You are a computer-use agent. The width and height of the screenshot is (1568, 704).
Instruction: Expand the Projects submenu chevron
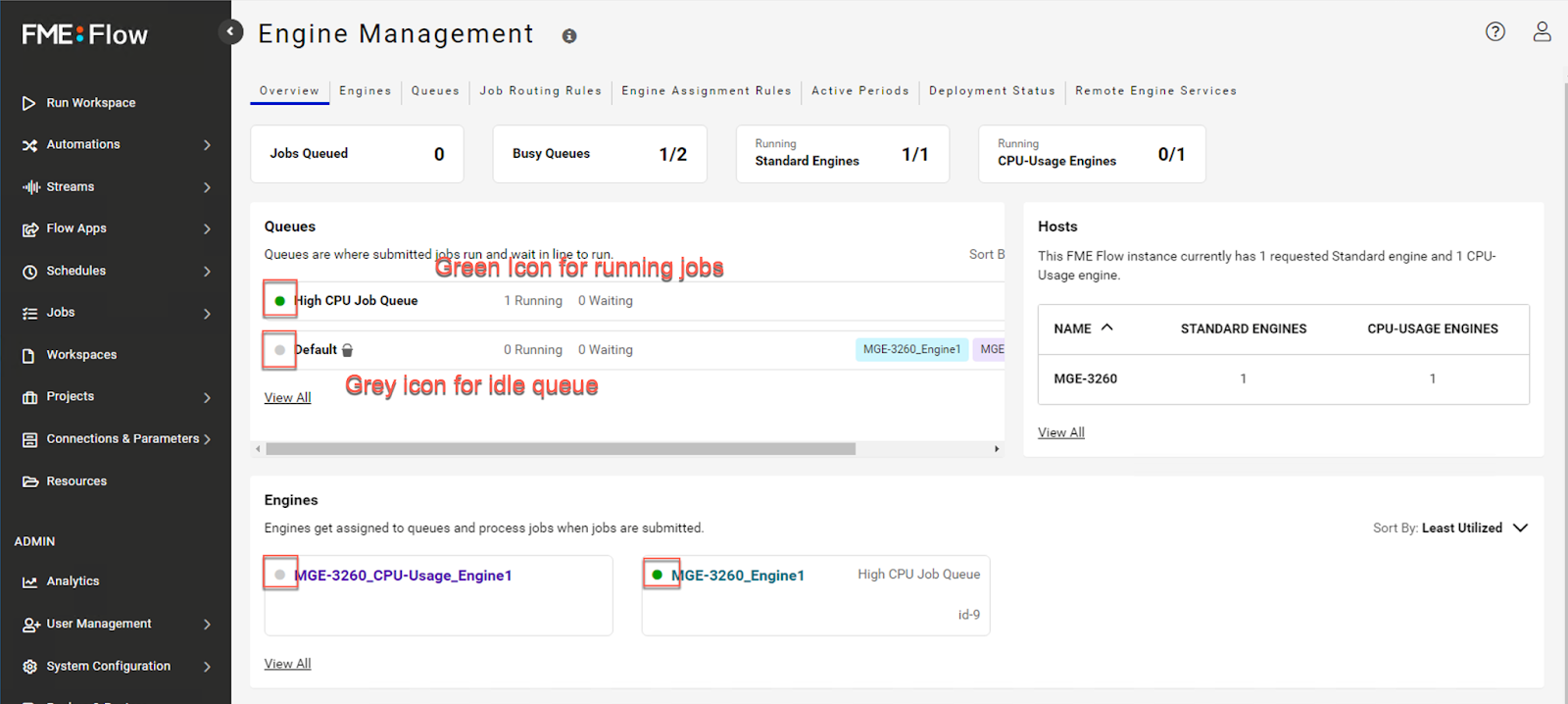tap(207, 398)
